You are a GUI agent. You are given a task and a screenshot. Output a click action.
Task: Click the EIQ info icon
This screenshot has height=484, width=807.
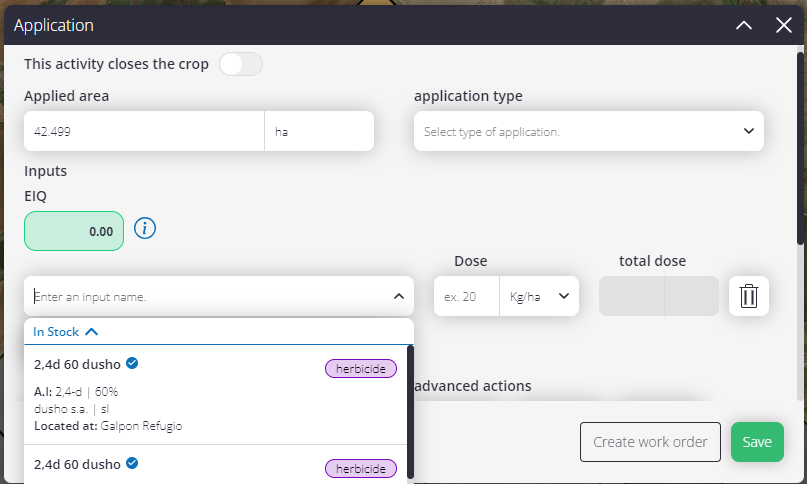tap(145, 228)
